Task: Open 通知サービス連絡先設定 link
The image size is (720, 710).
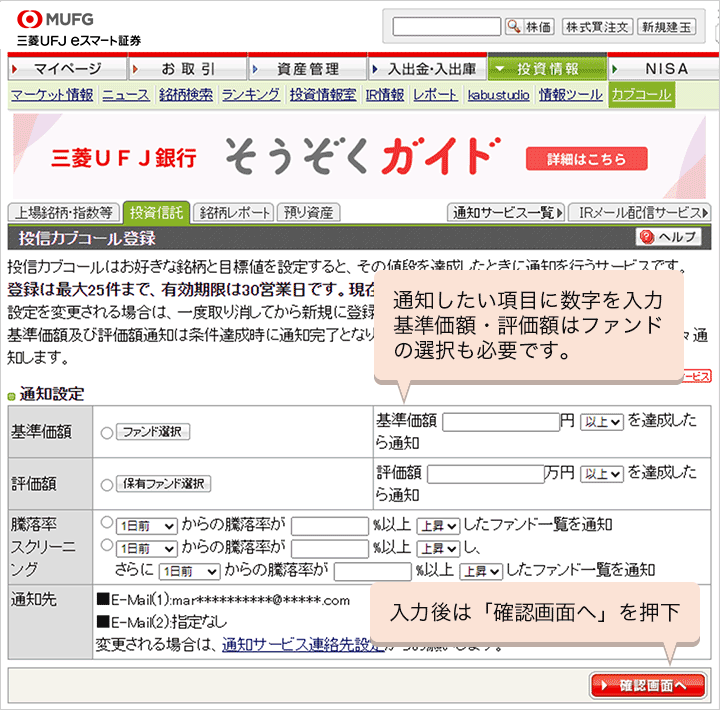Action: (303, 645)
